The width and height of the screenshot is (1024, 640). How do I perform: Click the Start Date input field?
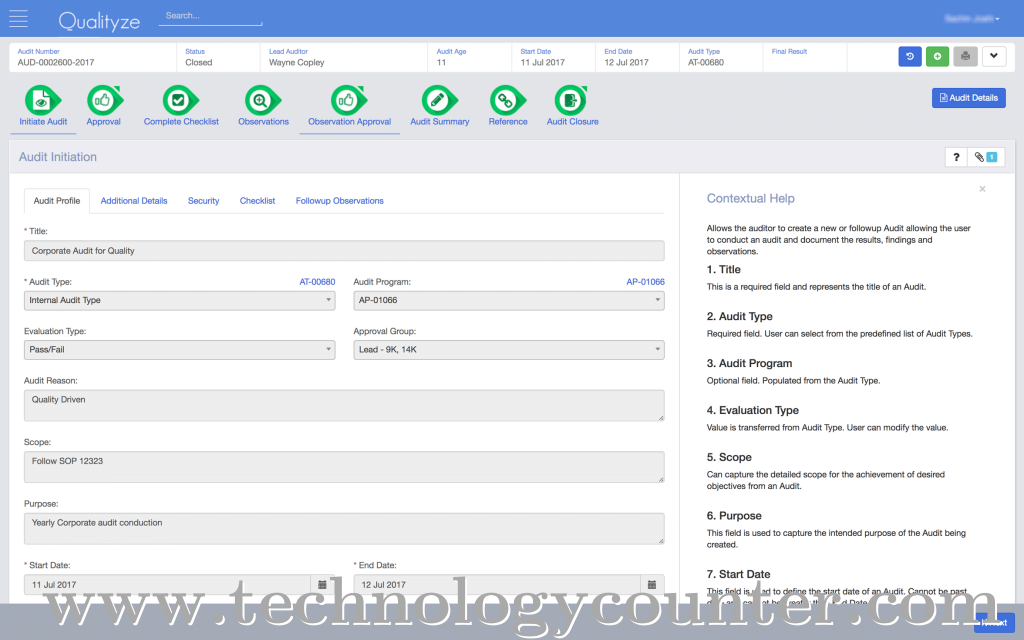coord(167,584)
